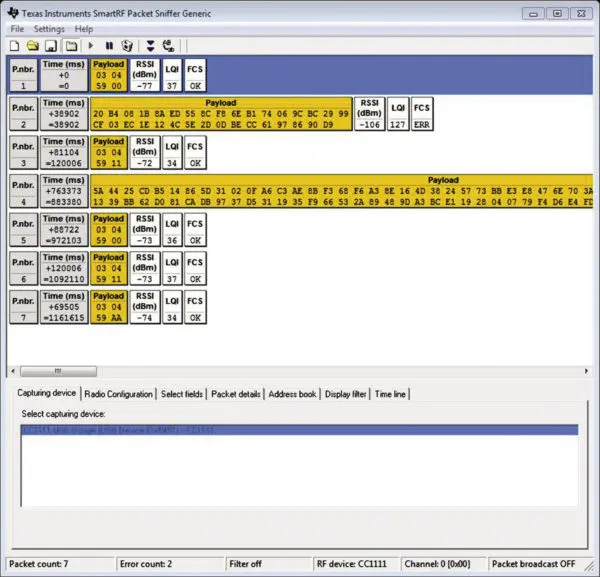Open the Display filter tab
This screenshot has width=600, height=577.
(346, 394)
